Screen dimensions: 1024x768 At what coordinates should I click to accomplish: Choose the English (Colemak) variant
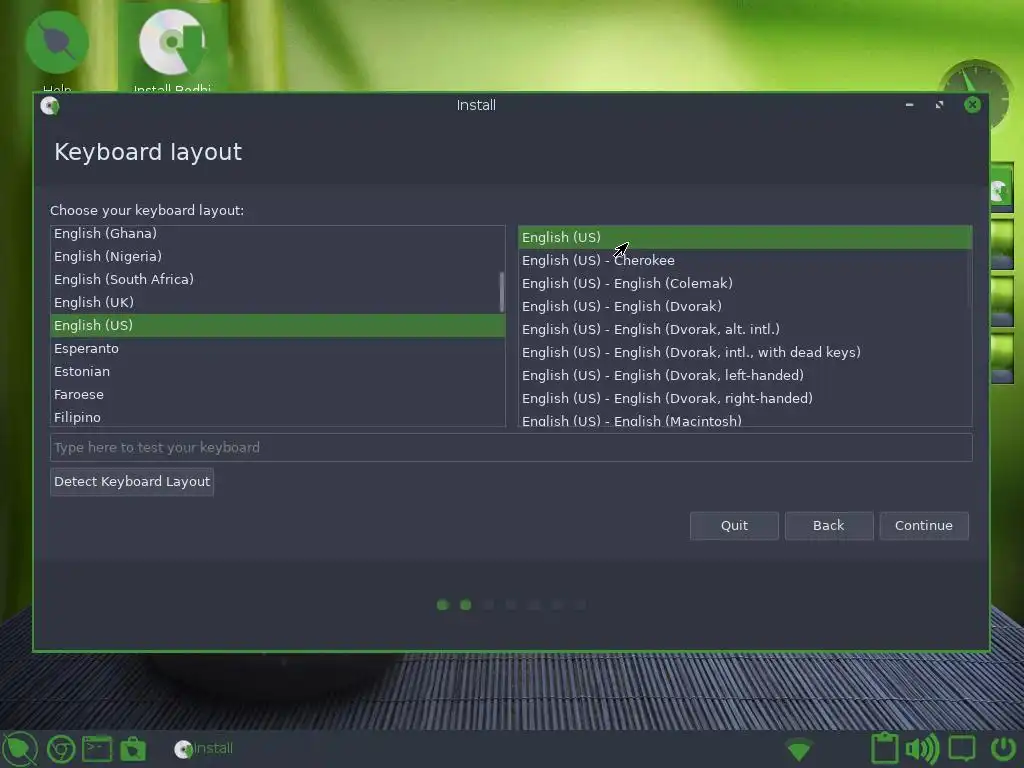pyautogui.click(x=744, y=283)
